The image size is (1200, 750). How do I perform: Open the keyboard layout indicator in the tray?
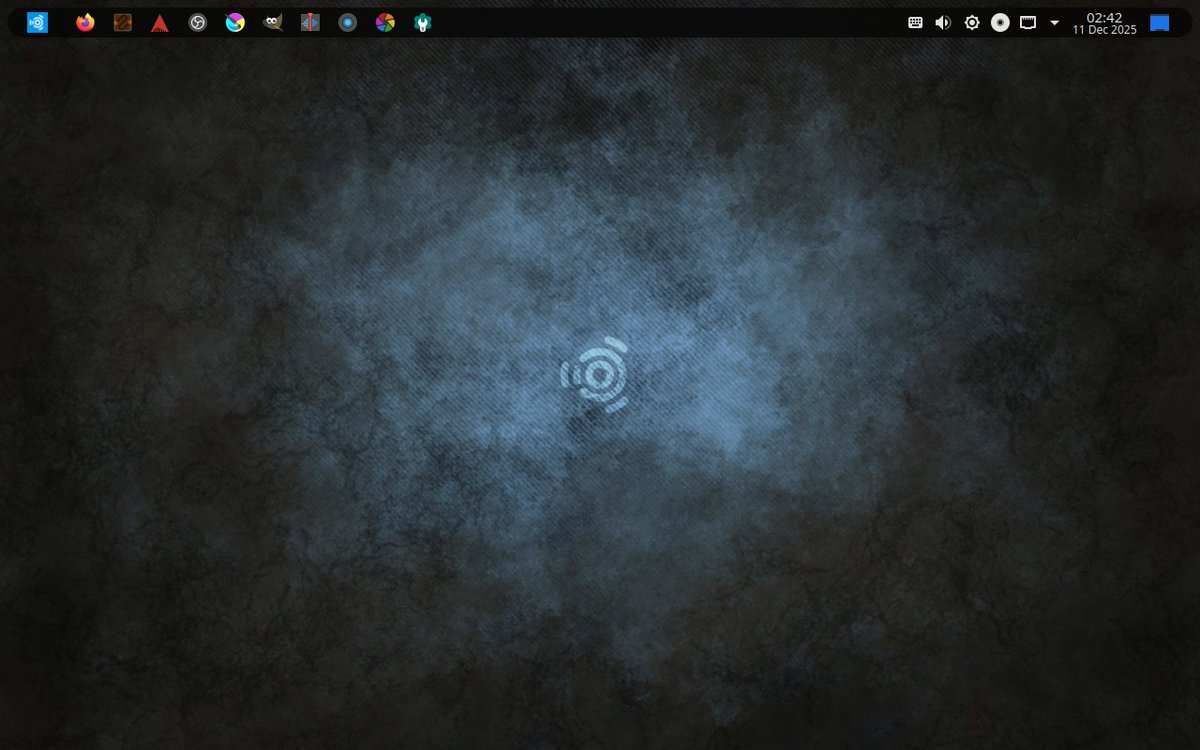click(x=914, y=21)
